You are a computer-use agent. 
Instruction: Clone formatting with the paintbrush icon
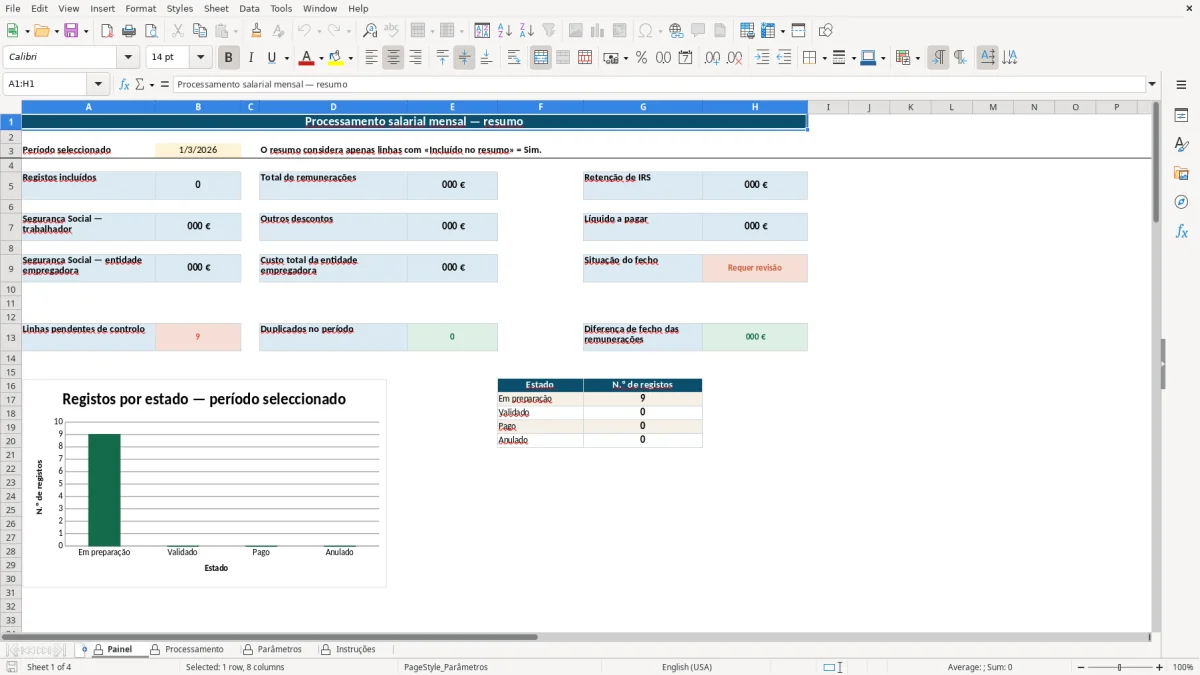click(x=257, y=31)
